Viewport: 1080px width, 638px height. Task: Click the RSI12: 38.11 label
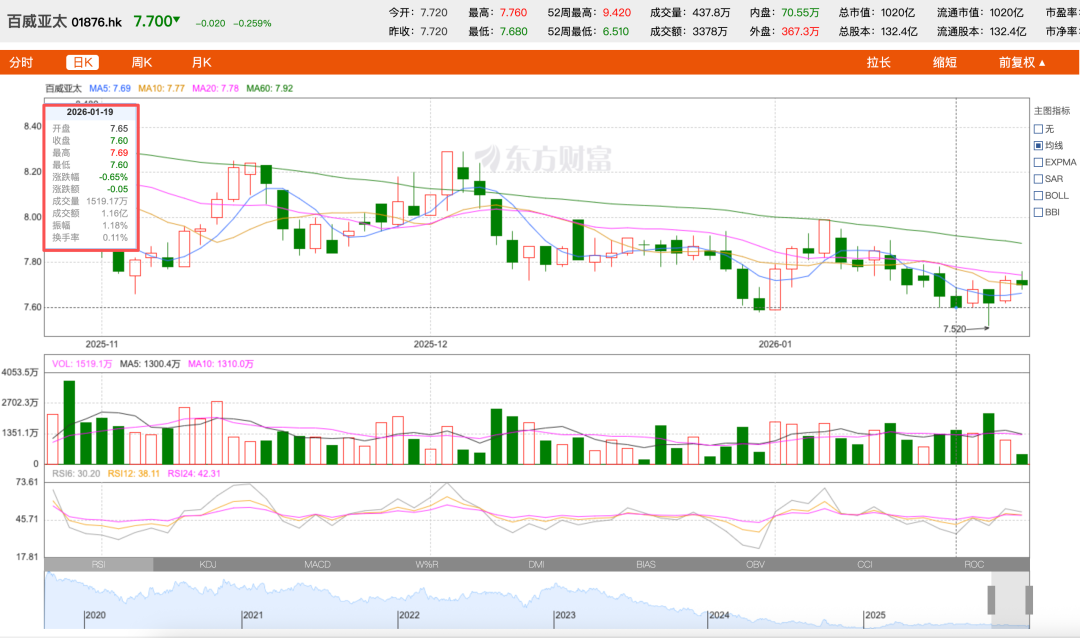tap(134, 473)
